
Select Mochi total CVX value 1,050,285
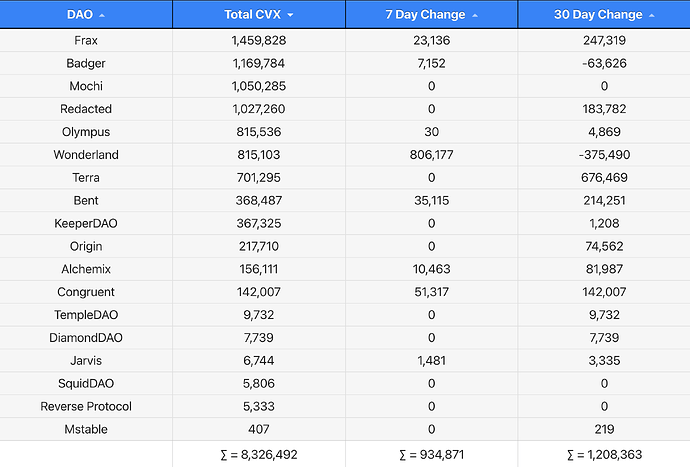click(x=259, y=86)
